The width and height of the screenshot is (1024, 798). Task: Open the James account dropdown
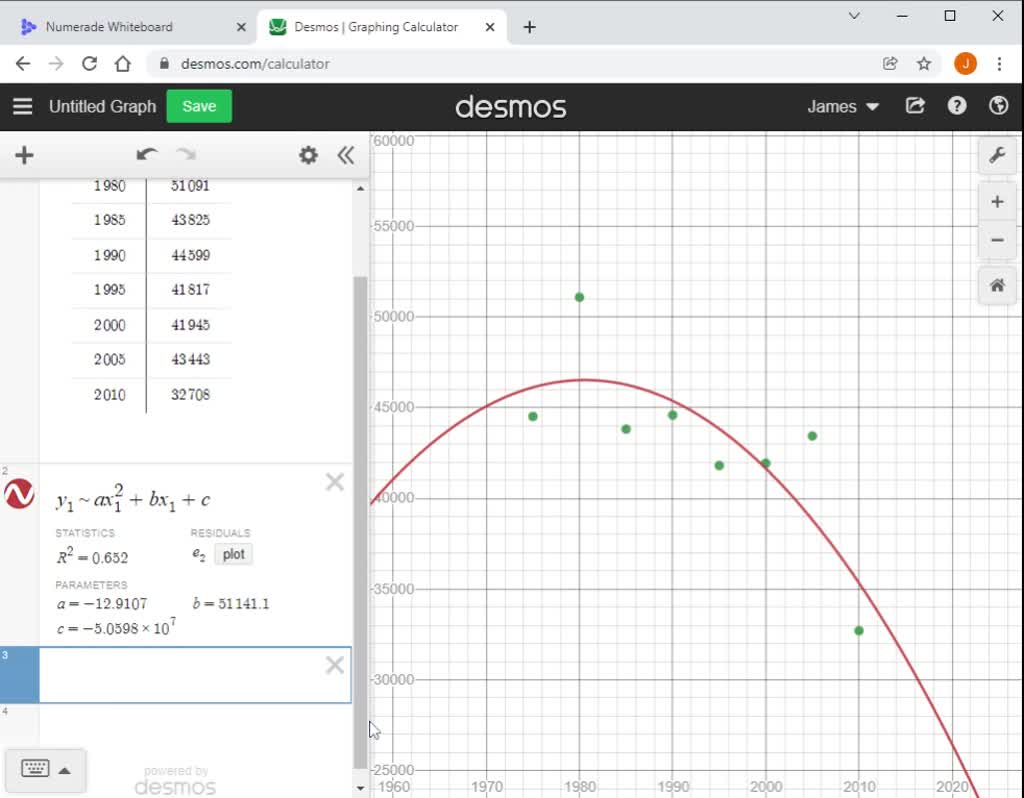pos(842,106)
